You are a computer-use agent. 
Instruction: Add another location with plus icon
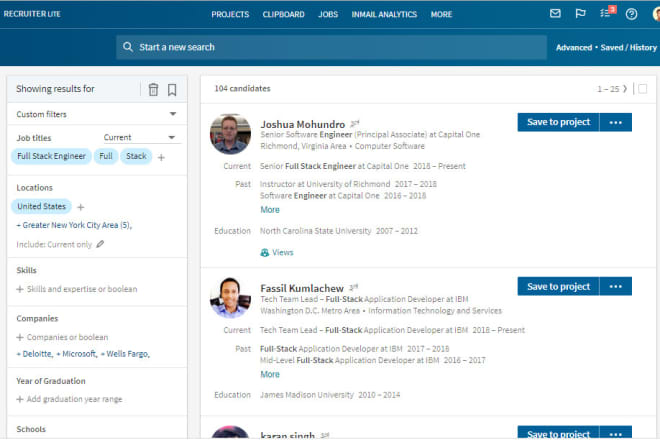[81, 207]
